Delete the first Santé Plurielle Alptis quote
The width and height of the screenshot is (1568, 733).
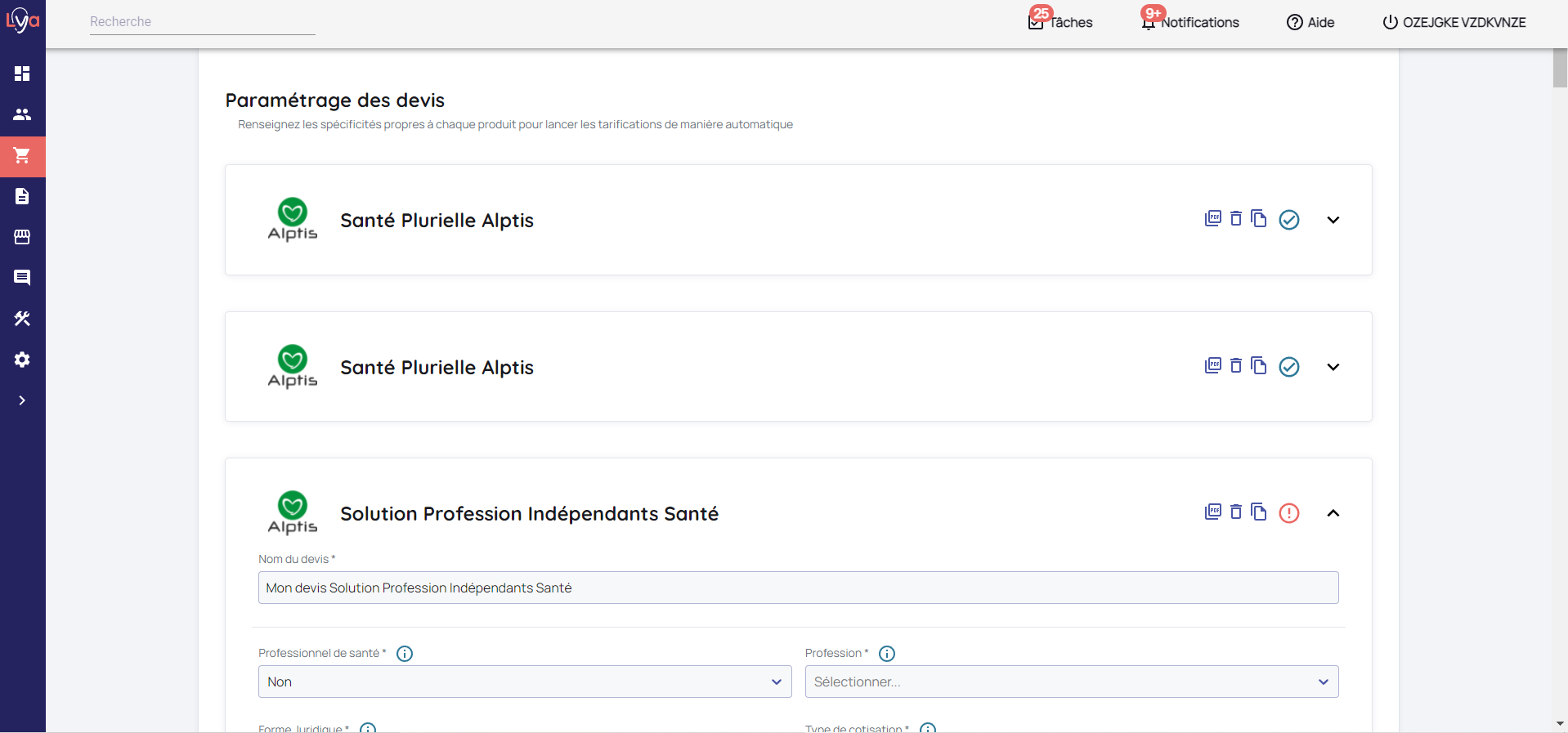(1236, 219)
